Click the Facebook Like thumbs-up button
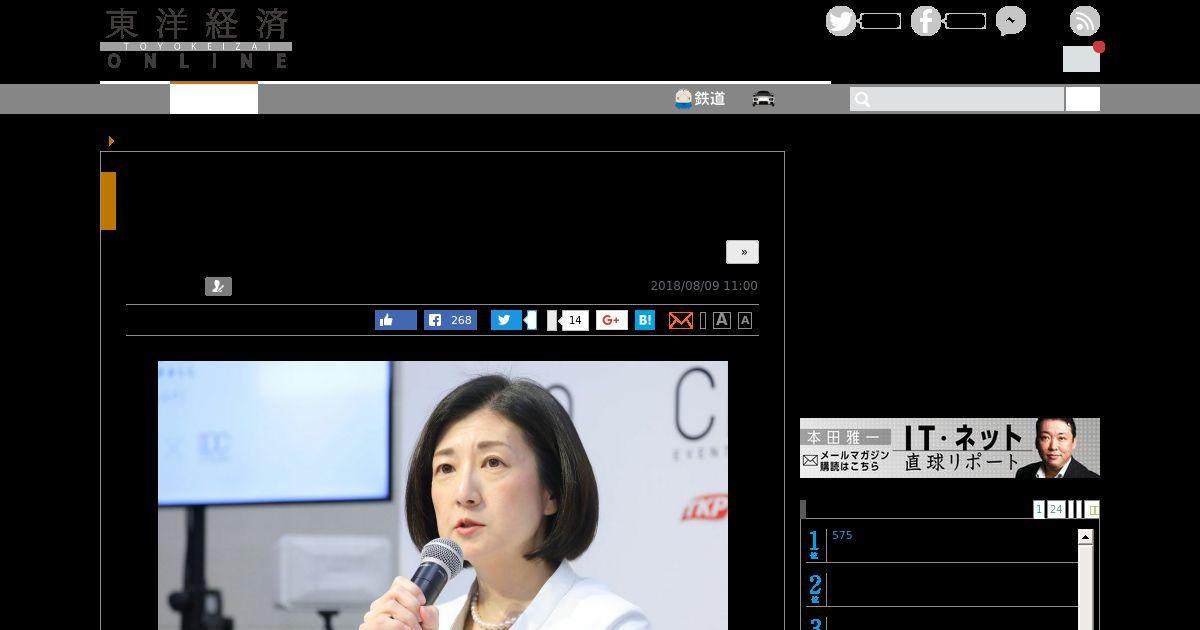The image size is (1200, 630). click(396, 320)
